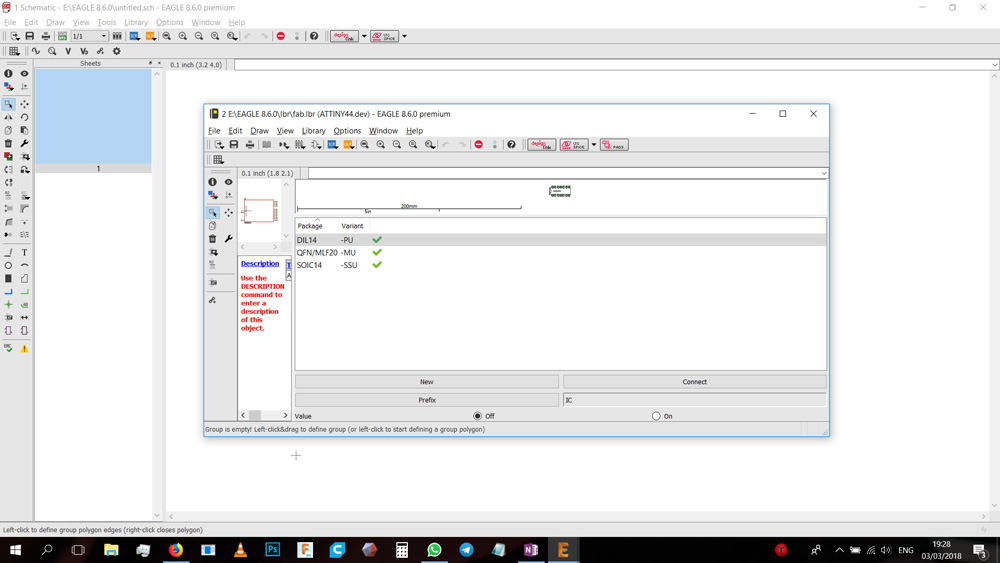Click the Print icon in library window toolbar
This screenshot has width=1000, height=563.
250,145
